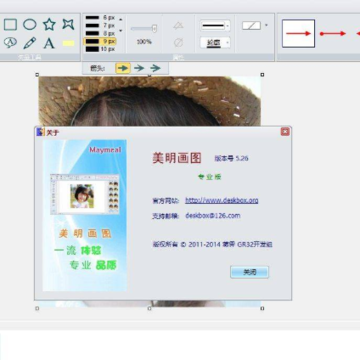This screenshot has height=360, width=360.
Task: Open the outline color dropdown
Action: coord(215,43)
